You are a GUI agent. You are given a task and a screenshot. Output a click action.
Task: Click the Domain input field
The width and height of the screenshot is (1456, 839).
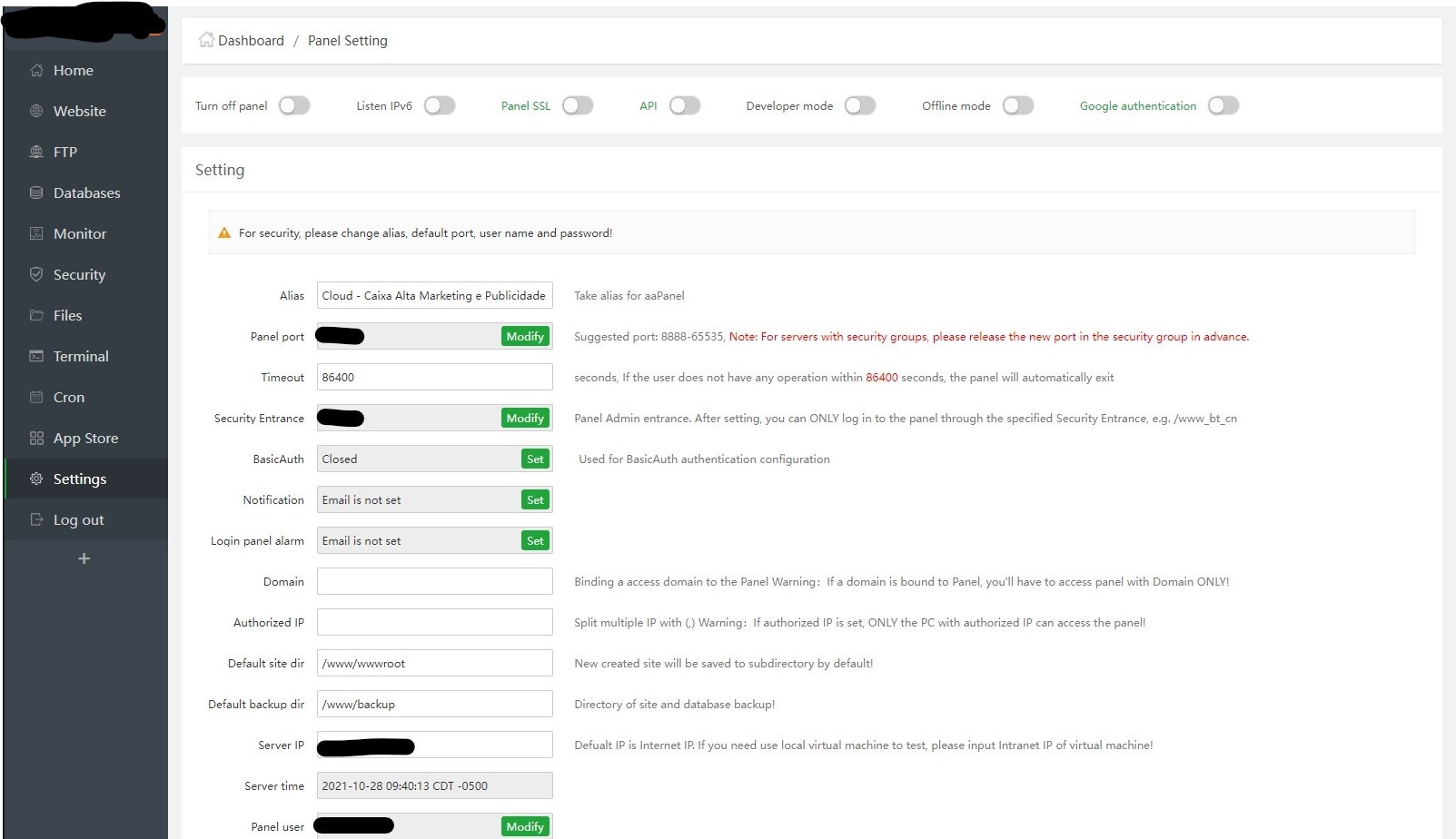pyautogui.click(x=434, y=581)
